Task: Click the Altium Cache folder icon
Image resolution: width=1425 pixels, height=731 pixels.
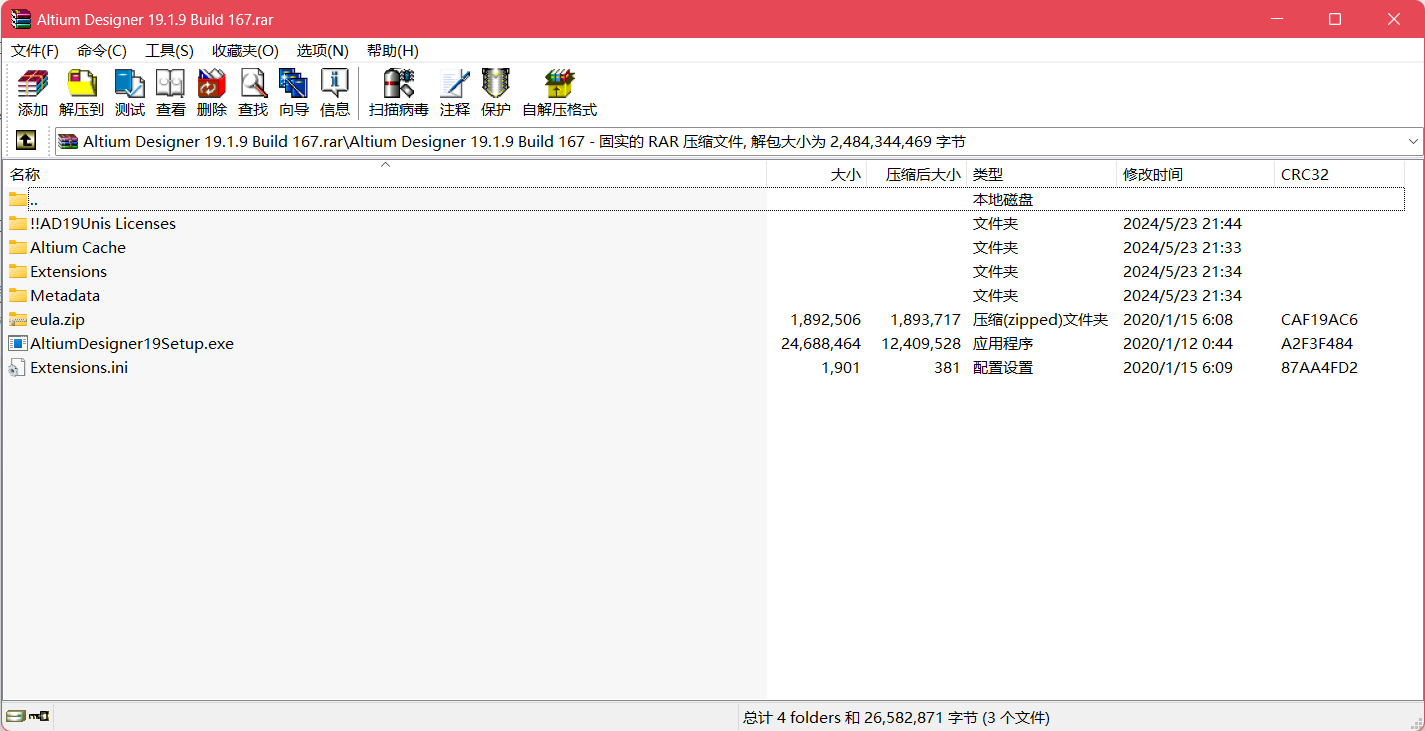Action: [x=18, y=247]
